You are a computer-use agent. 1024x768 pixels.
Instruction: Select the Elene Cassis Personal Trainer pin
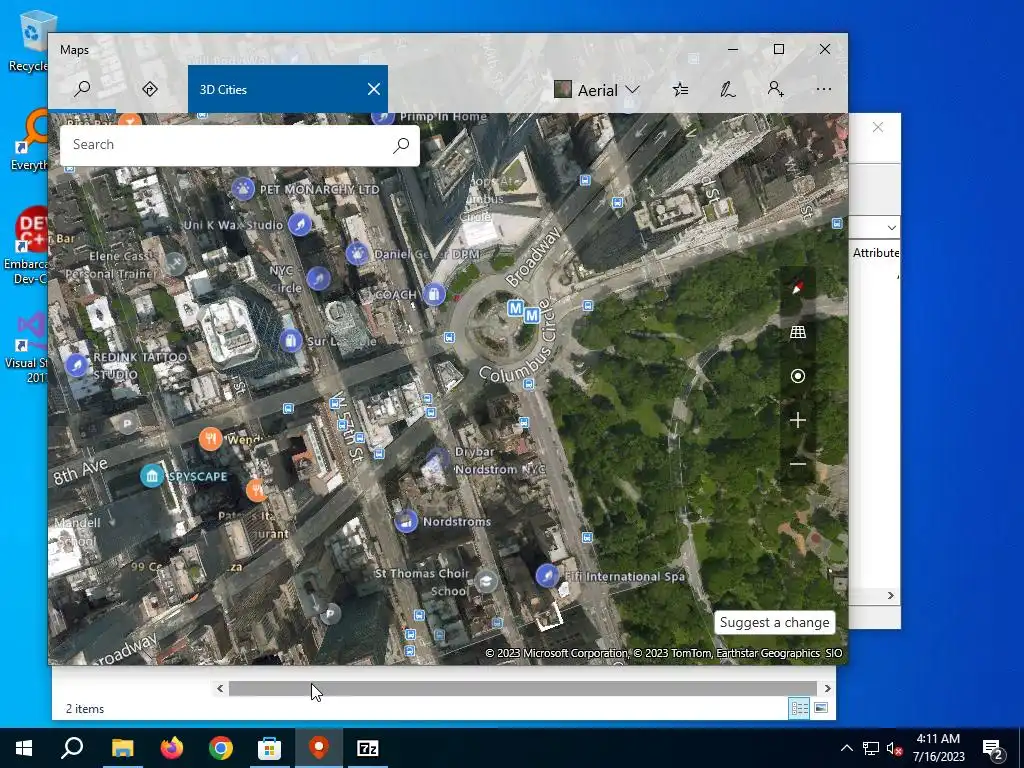pos(175,264)
